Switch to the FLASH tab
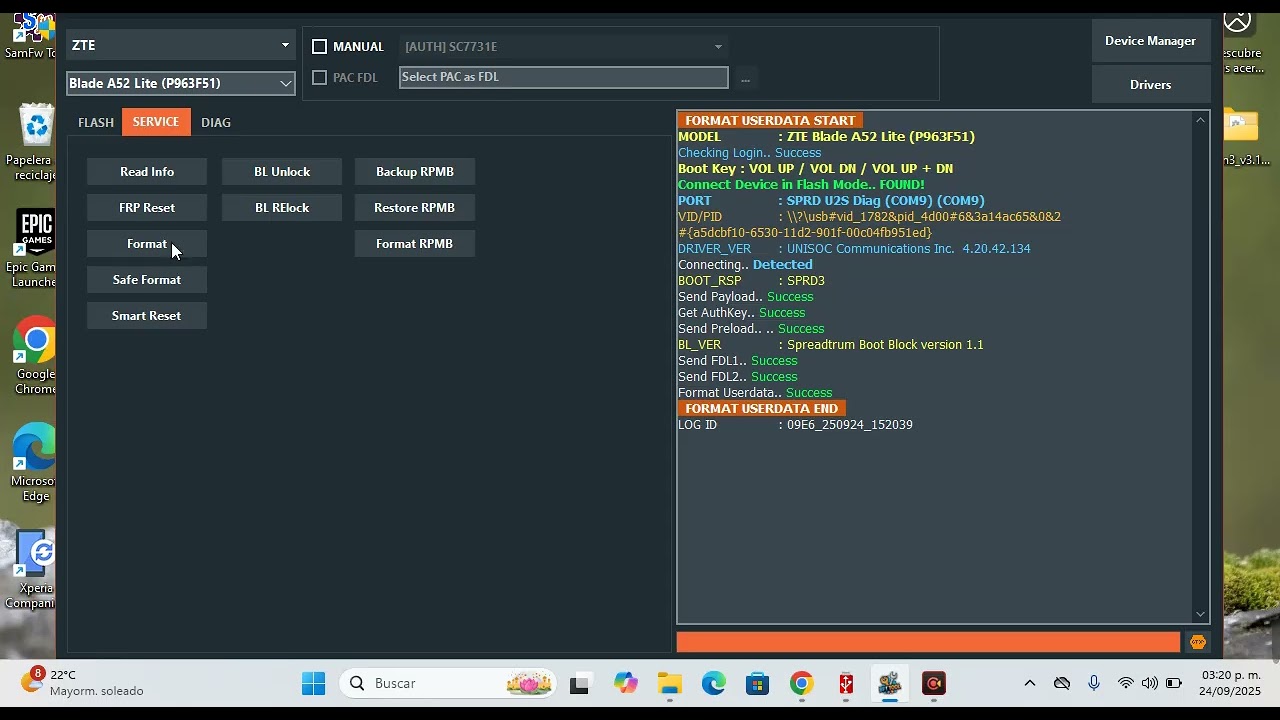Image resolution: width=1280 pixels, height=720 pixels. click(96, 122)
